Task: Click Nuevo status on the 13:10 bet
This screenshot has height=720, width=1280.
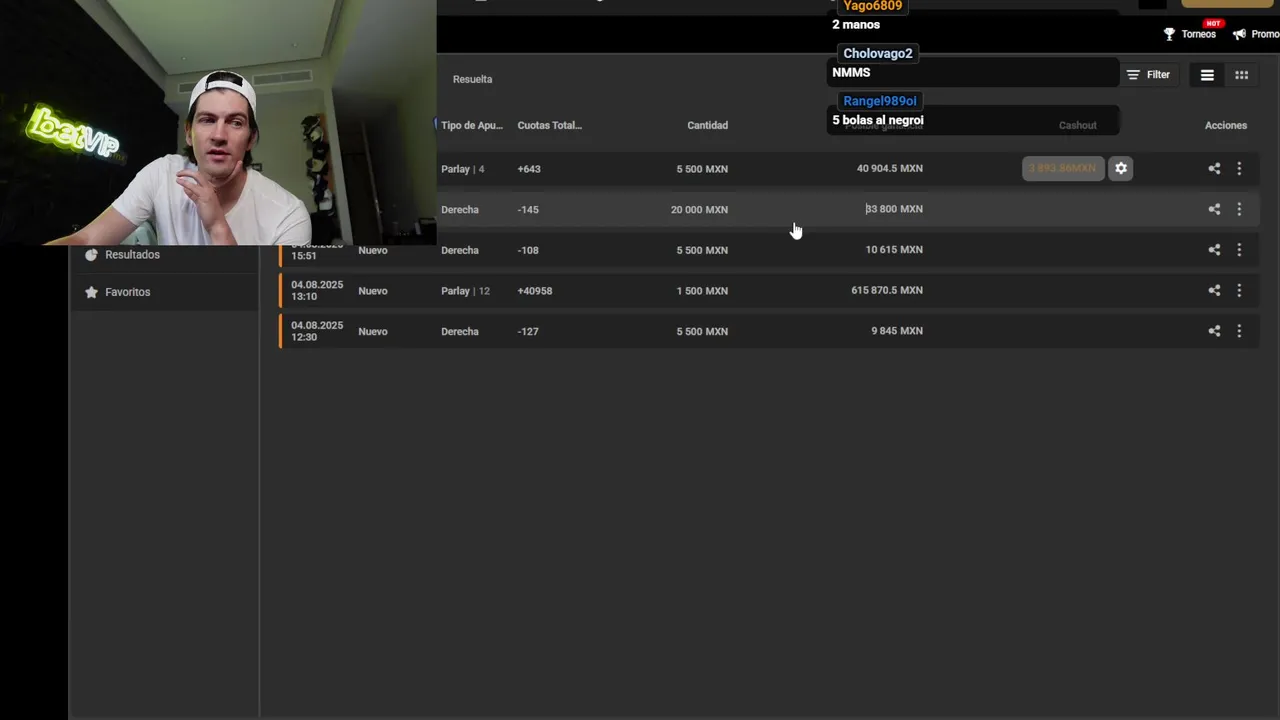Action: coord(373,291)
